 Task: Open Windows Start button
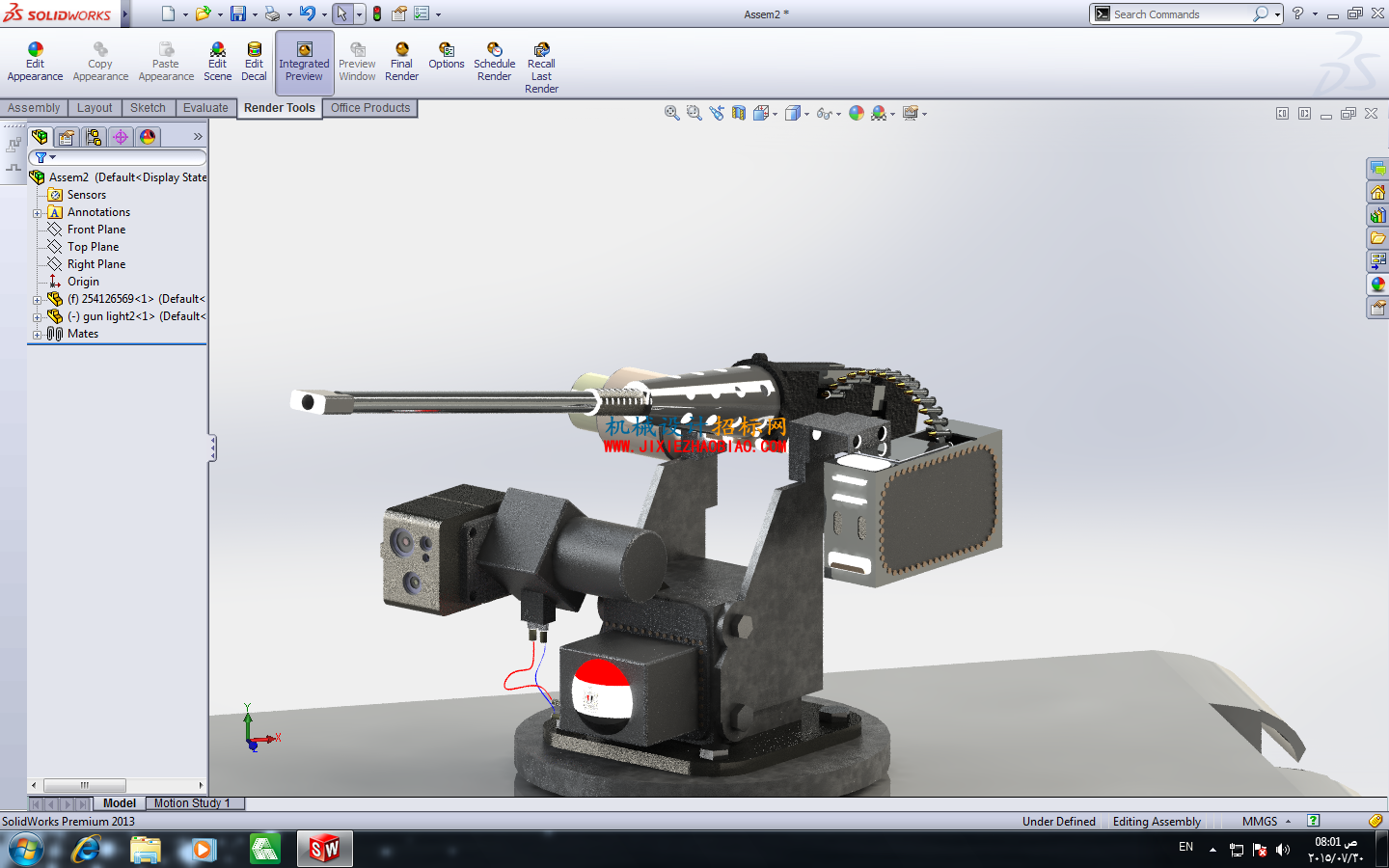pos(26,850)
